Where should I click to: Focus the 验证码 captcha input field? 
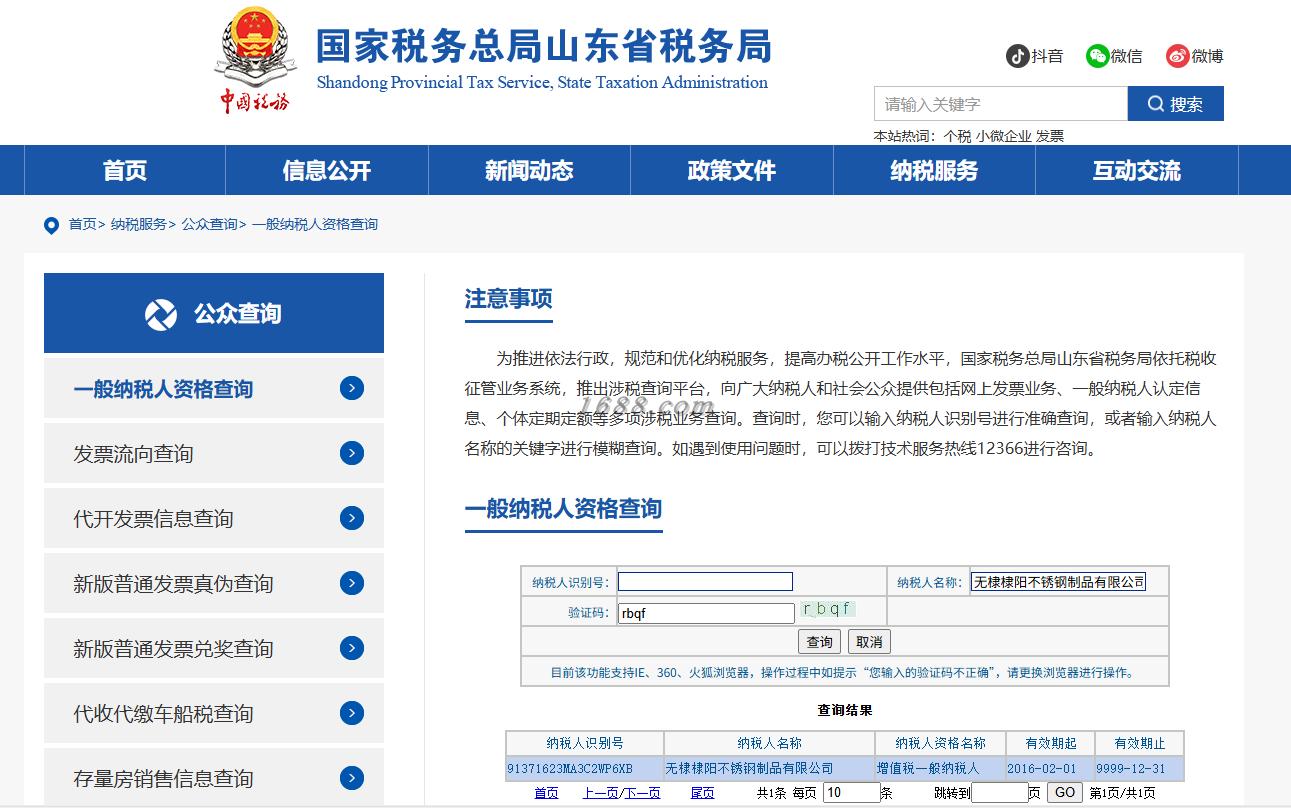(706, 613)
